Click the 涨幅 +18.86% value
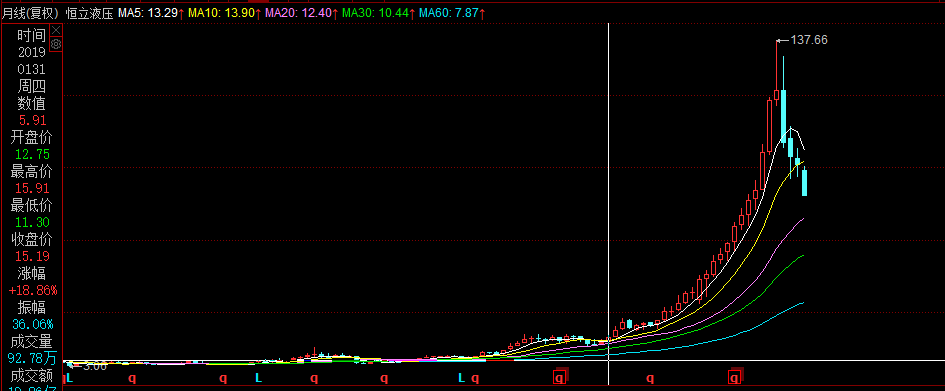The image size is (945, 391). 33,290
